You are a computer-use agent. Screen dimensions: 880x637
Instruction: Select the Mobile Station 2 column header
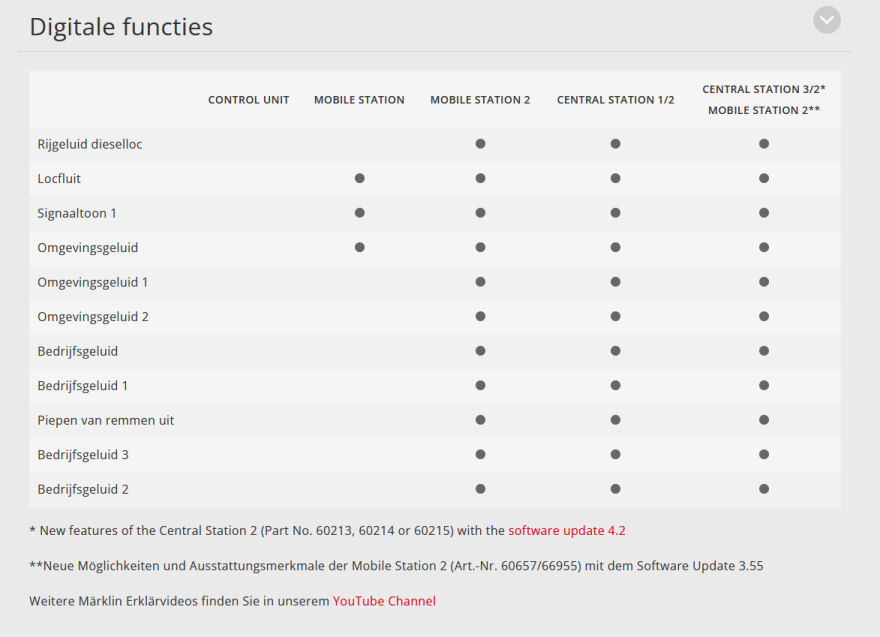480,100
